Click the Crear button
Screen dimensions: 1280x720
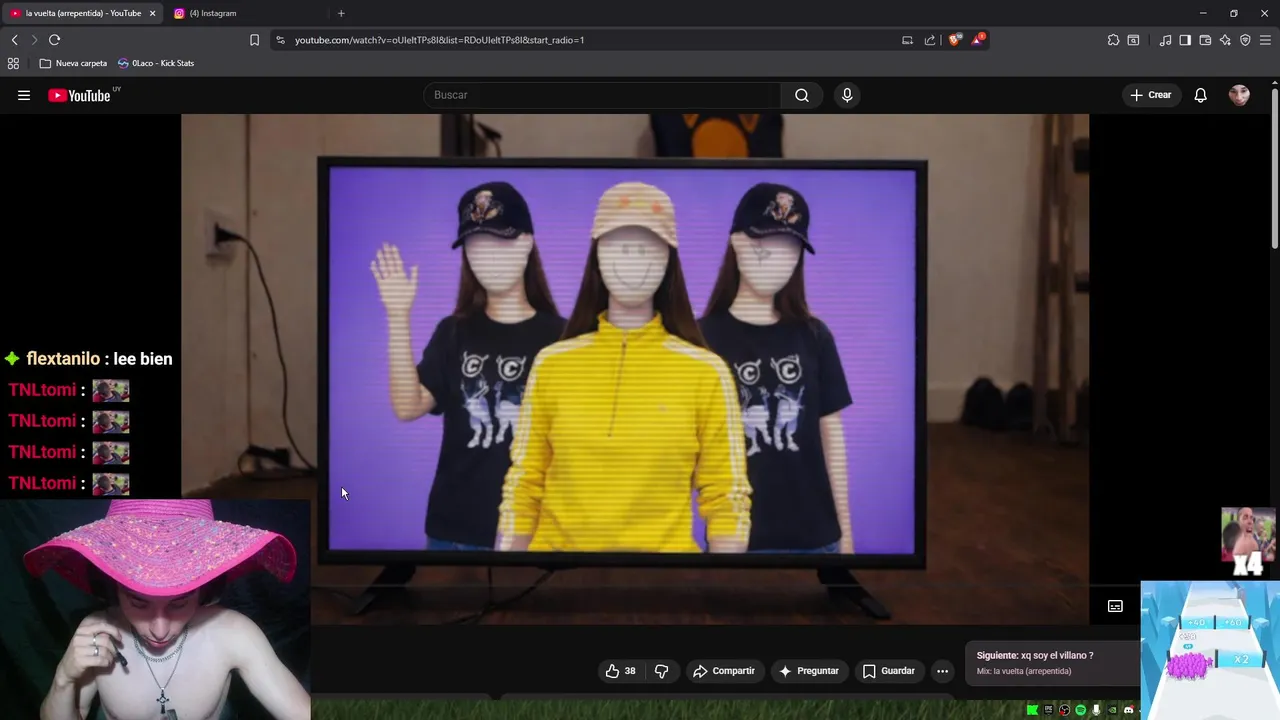point(1150,95)
